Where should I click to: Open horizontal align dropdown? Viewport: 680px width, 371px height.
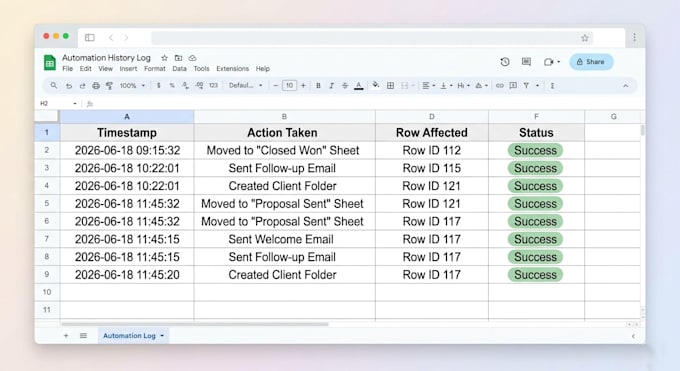428,86
